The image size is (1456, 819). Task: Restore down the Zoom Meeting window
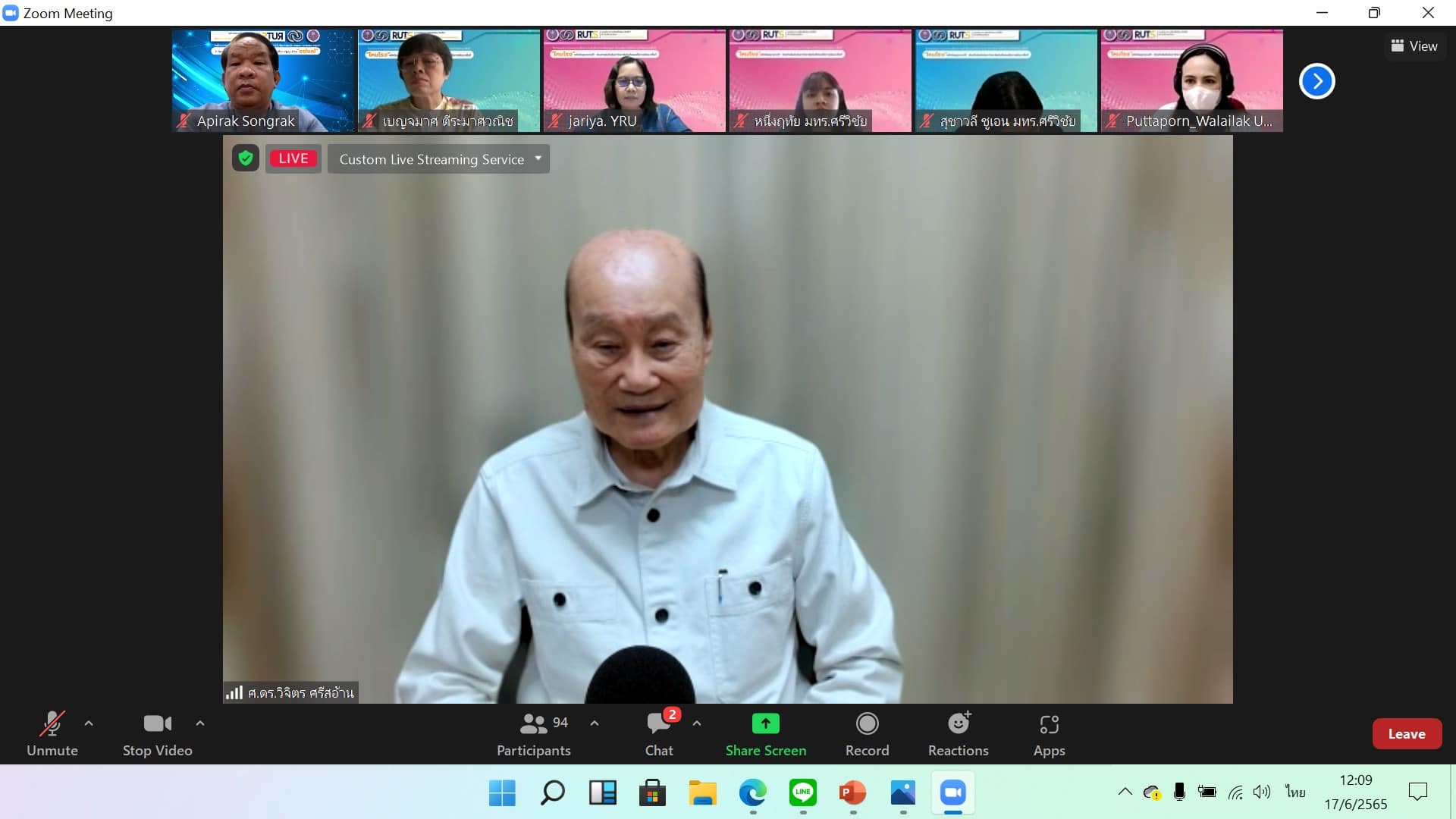click(x=1374, y=13)
